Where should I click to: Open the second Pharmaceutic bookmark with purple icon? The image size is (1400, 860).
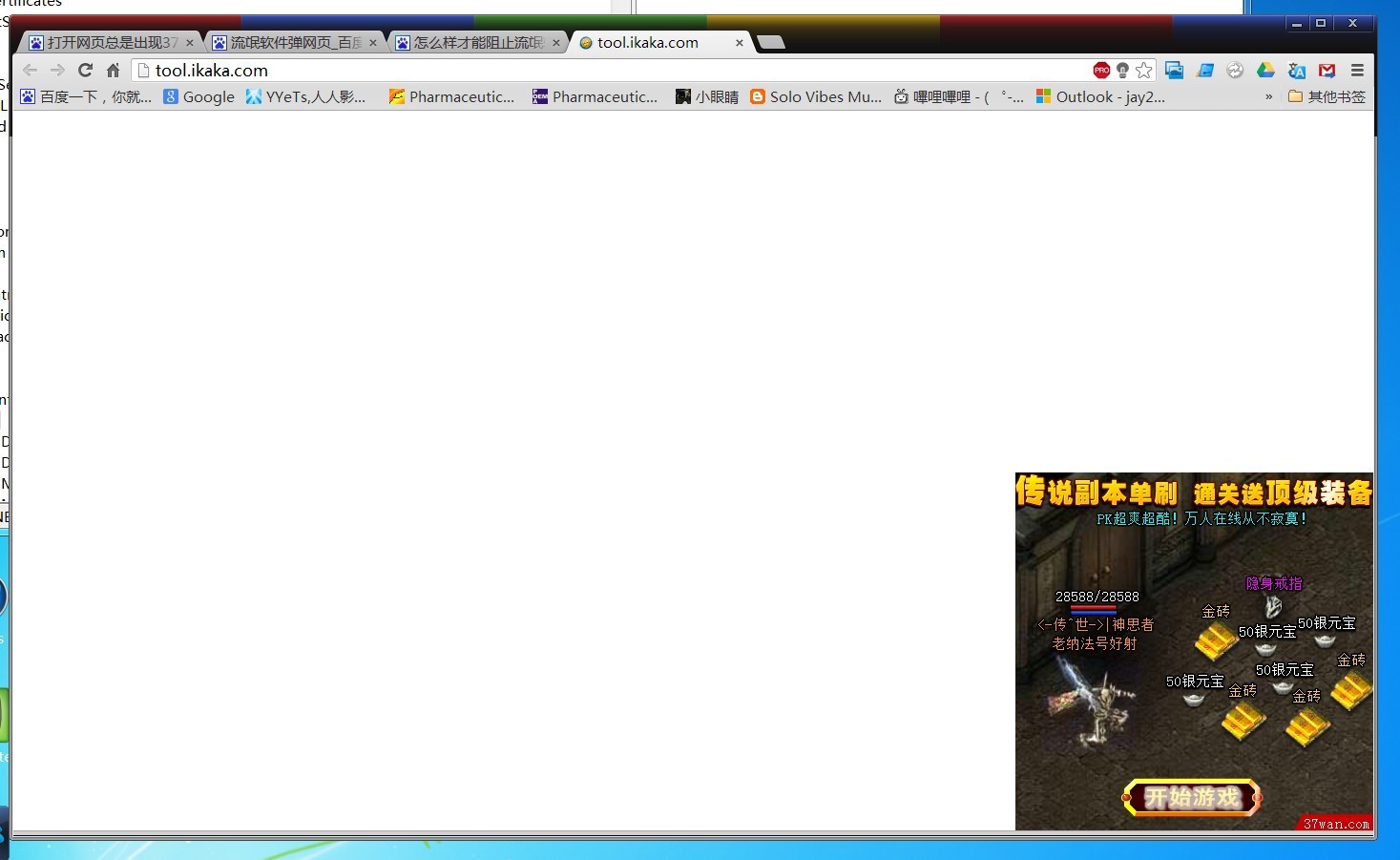[595, 96]
